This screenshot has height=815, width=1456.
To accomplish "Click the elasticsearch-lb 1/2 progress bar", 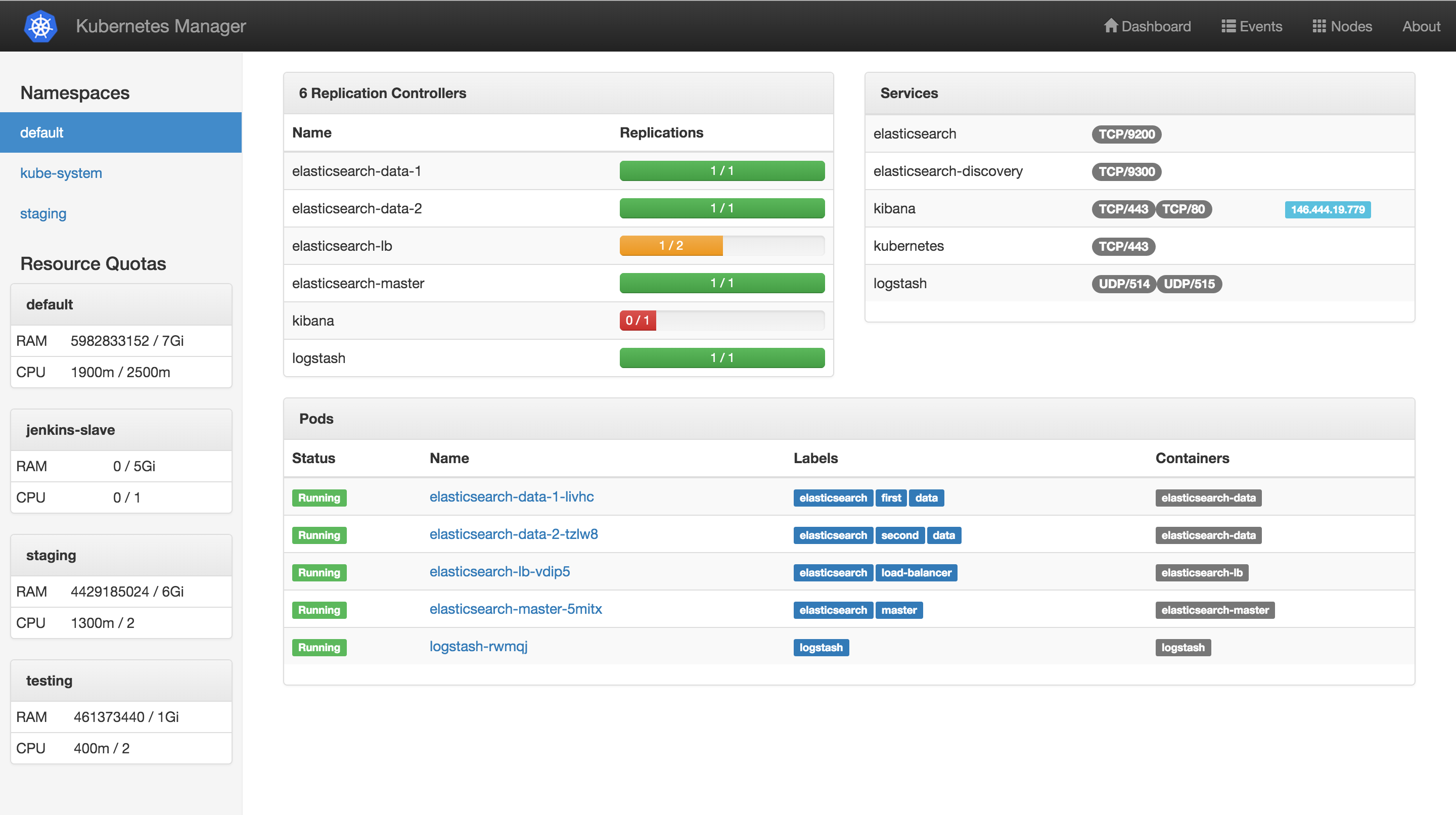I will point(670,246).
